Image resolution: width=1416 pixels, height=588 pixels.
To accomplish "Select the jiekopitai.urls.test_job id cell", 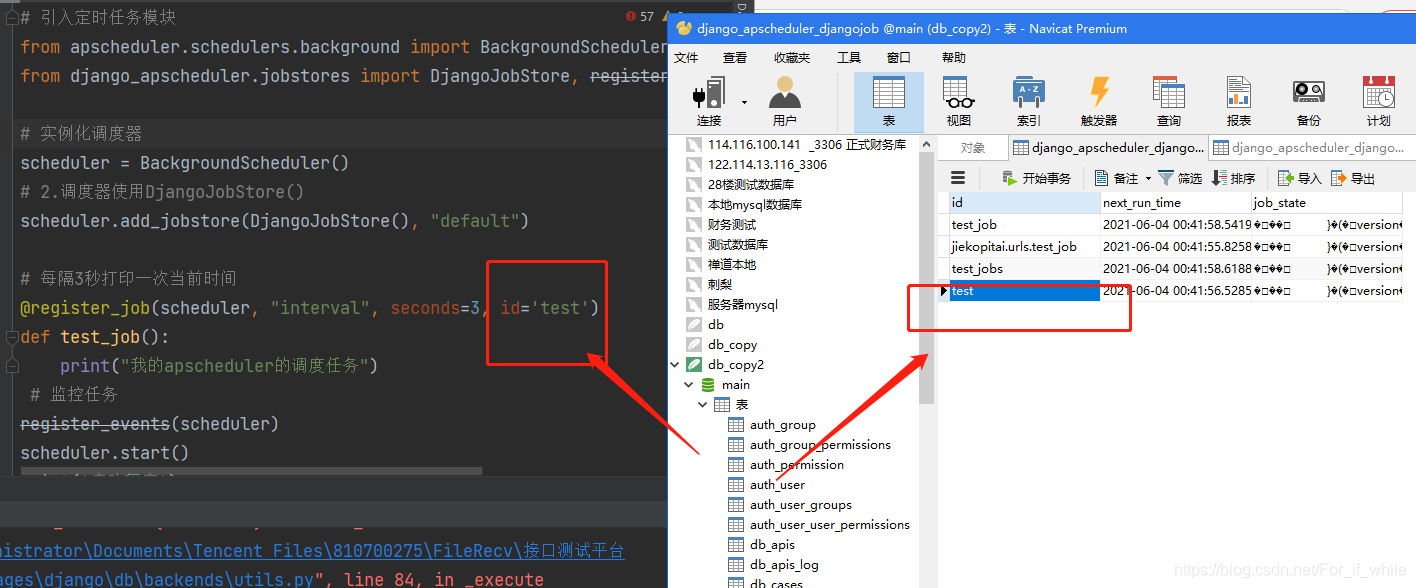I will [1024, 247].
